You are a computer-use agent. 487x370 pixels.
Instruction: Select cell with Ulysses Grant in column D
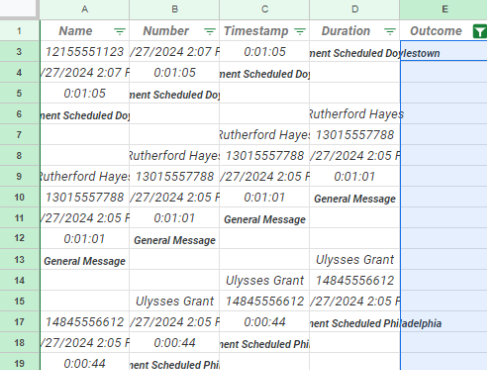click(355, 259)
